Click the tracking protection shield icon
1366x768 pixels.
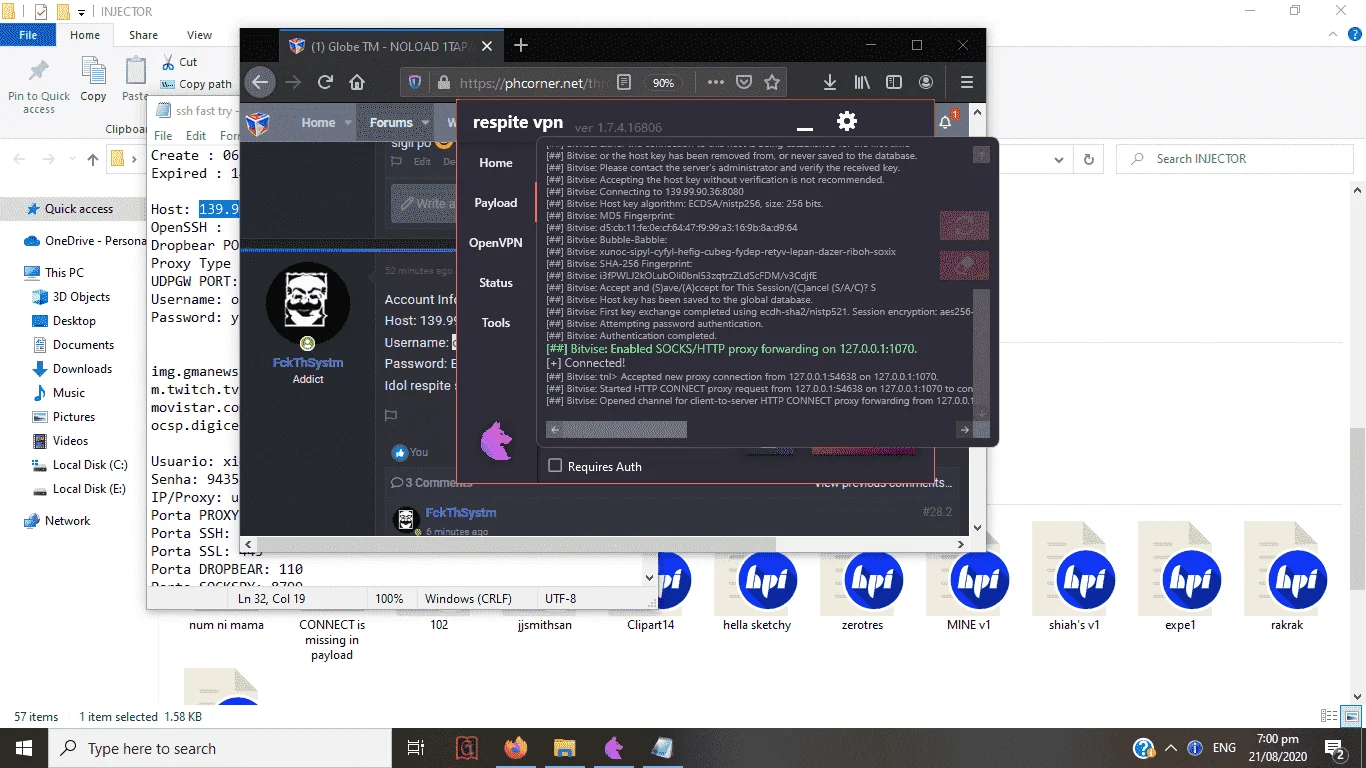pos(415,83)
